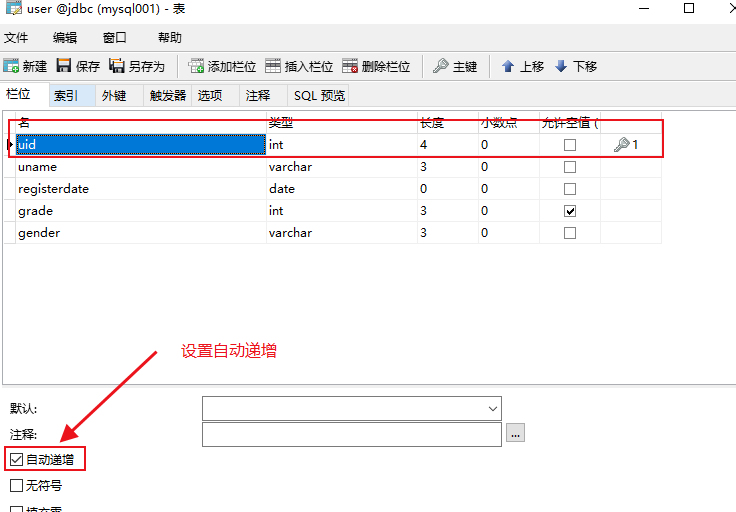Click the varchar type cell for gender
Viewport: 736px width, 512px height.
(x=342, y=233)
